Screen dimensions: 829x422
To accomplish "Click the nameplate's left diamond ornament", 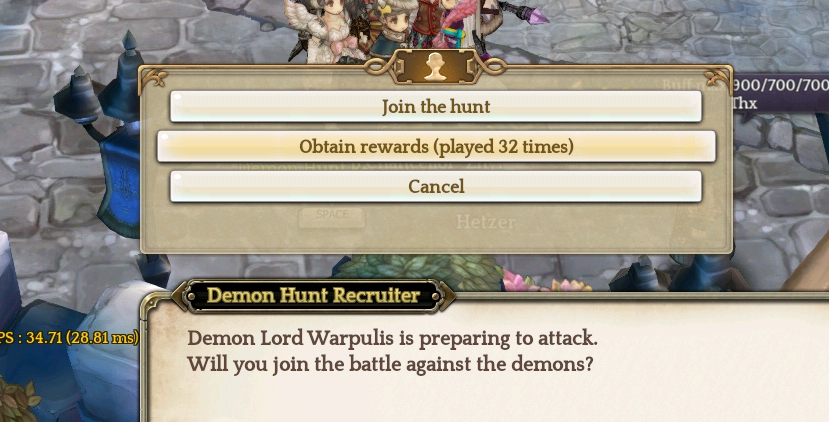I will click(x=183, y=296).
